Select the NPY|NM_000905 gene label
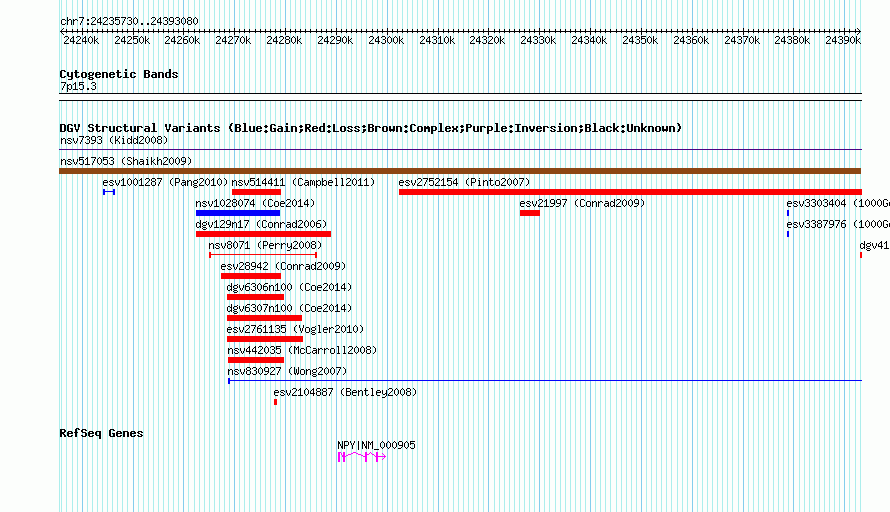Viewport: 890px width, 512px height. tap(376, 445)
